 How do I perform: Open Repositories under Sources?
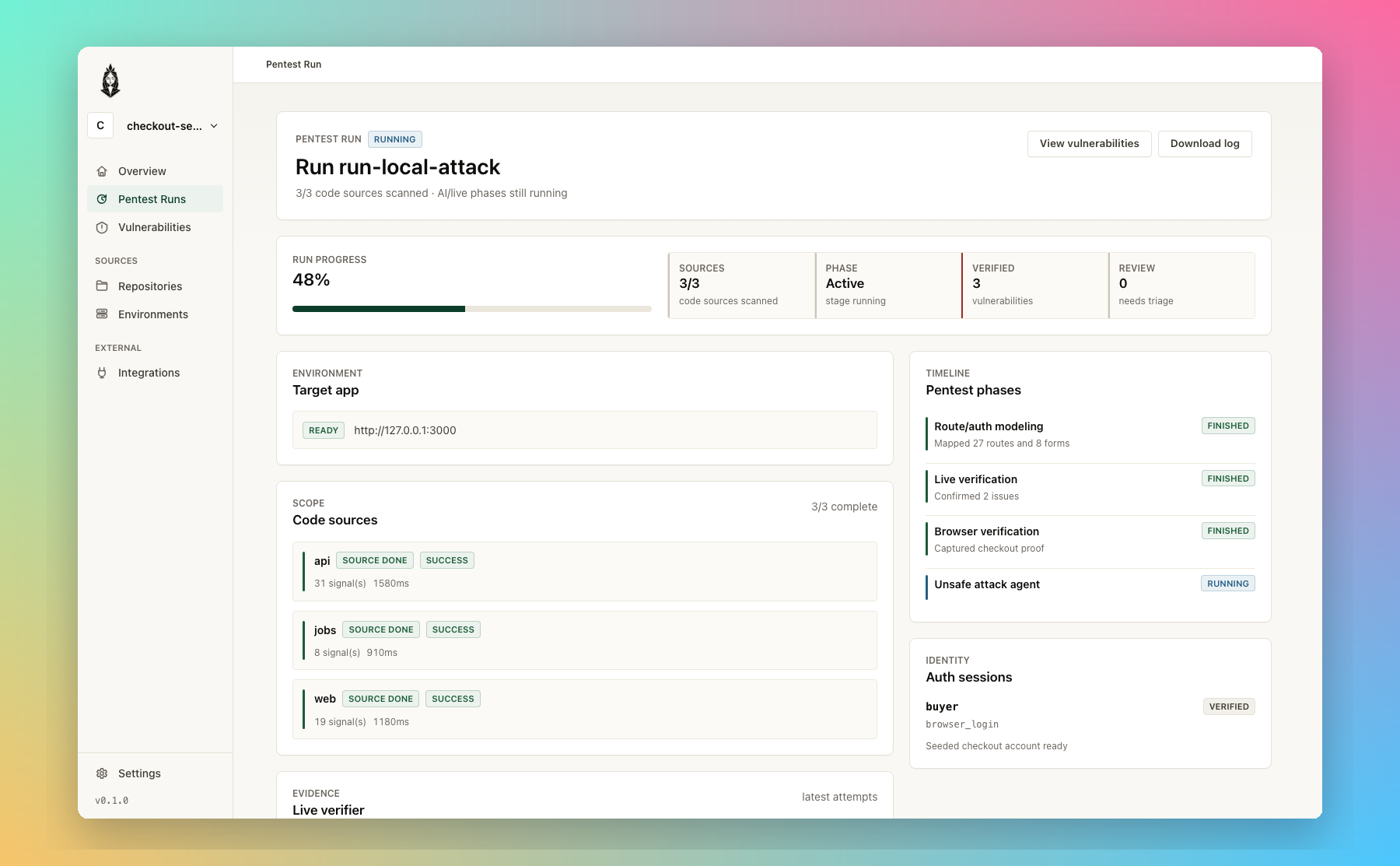click(155, 286)
